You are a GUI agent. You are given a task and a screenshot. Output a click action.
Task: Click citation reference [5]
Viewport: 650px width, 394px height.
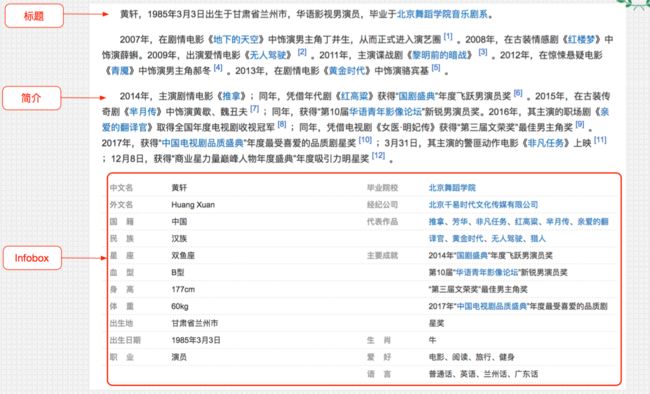[436, 68]
